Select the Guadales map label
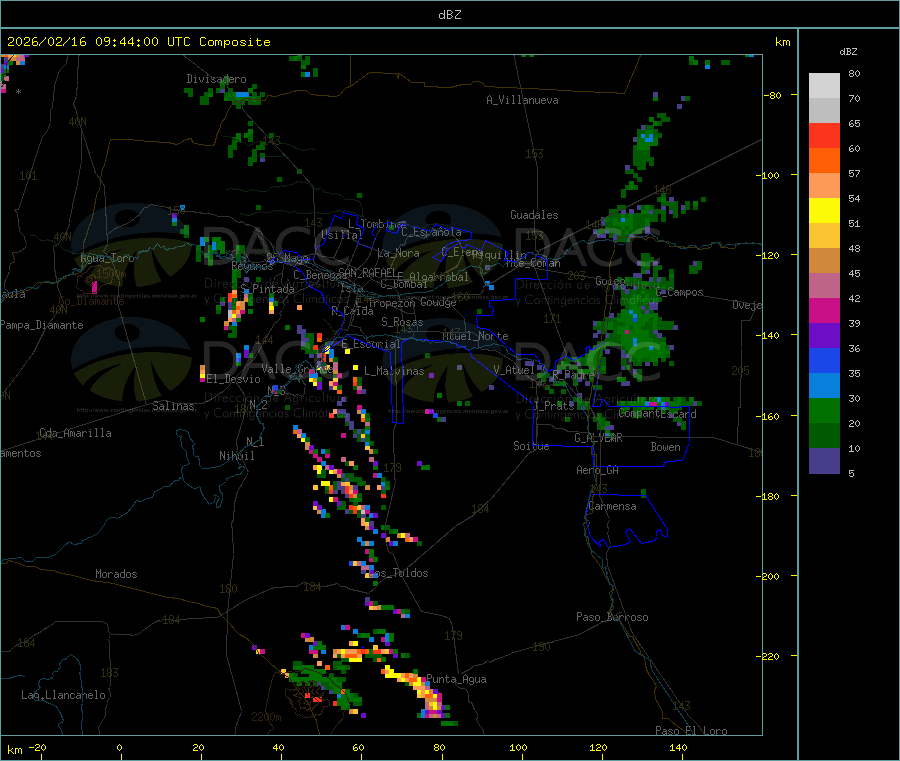 pos(534,215)
